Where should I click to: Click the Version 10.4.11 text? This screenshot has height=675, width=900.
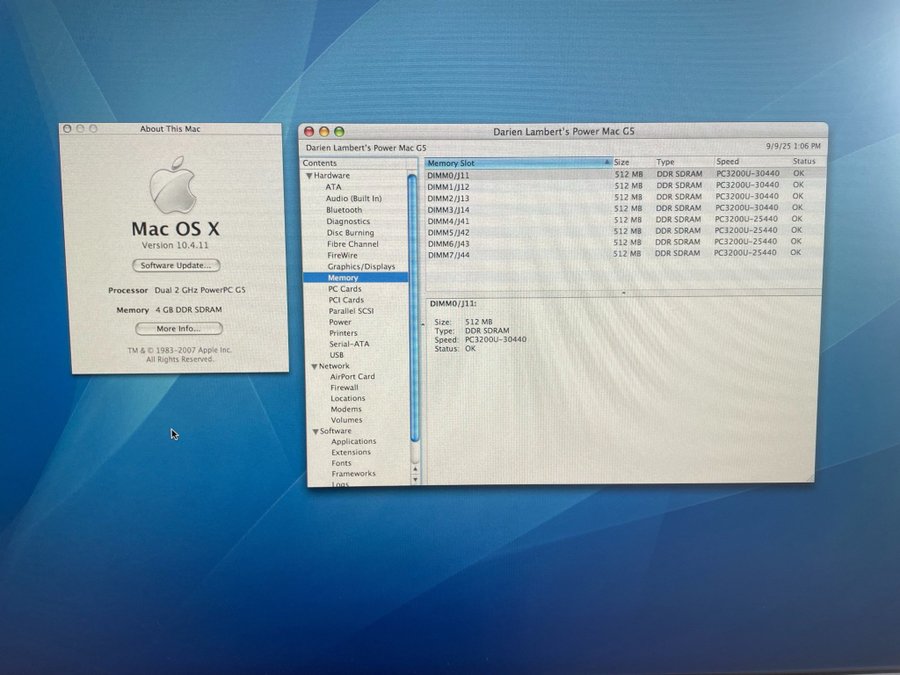pyautogui.click(x=175, y=245)
